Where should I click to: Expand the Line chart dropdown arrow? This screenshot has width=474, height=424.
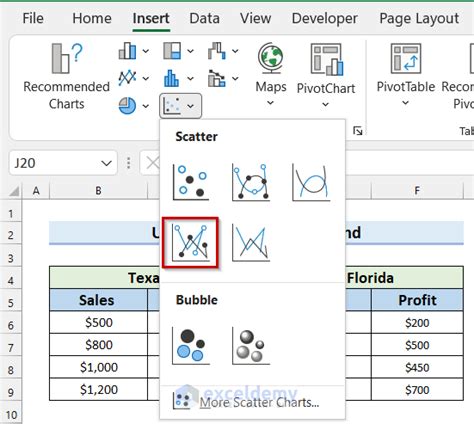pos(146,78)
